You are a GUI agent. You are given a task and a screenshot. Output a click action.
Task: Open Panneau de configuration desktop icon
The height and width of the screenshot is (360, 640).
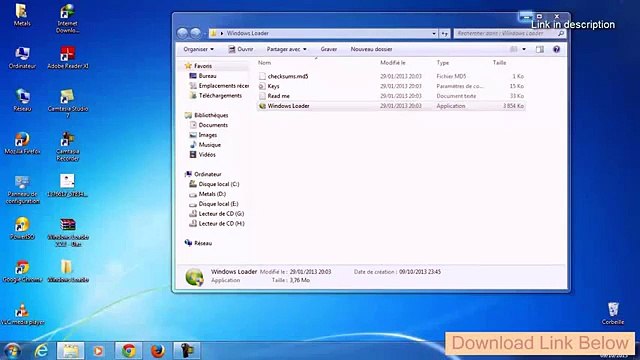pos(22,190)
